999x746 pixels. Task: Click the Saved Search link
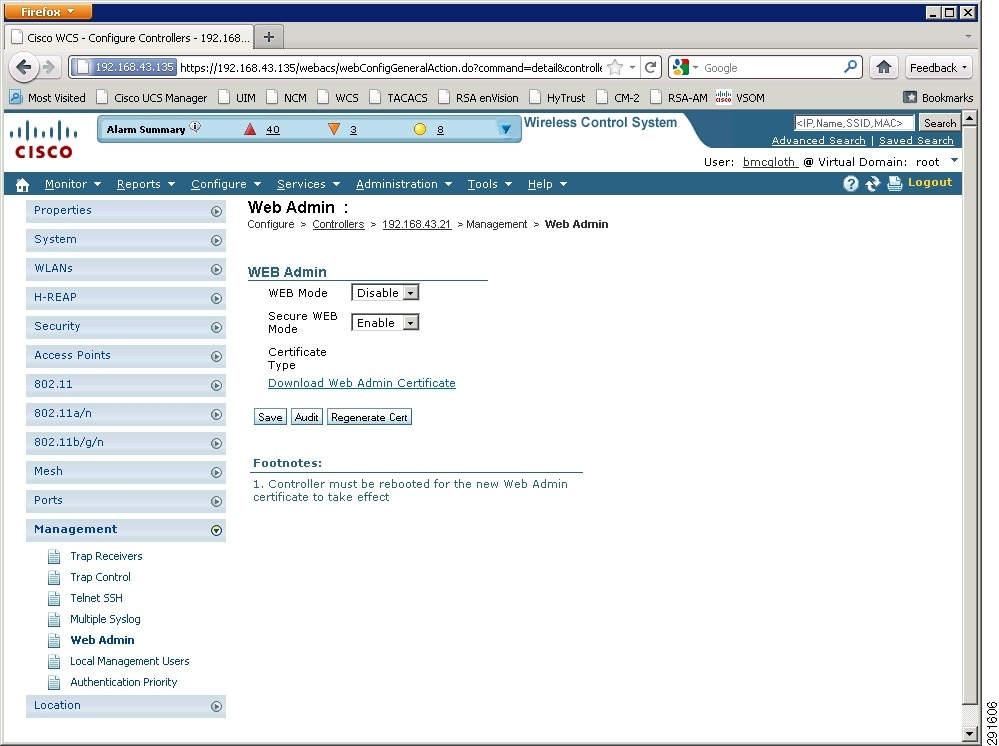coord(916,140)
